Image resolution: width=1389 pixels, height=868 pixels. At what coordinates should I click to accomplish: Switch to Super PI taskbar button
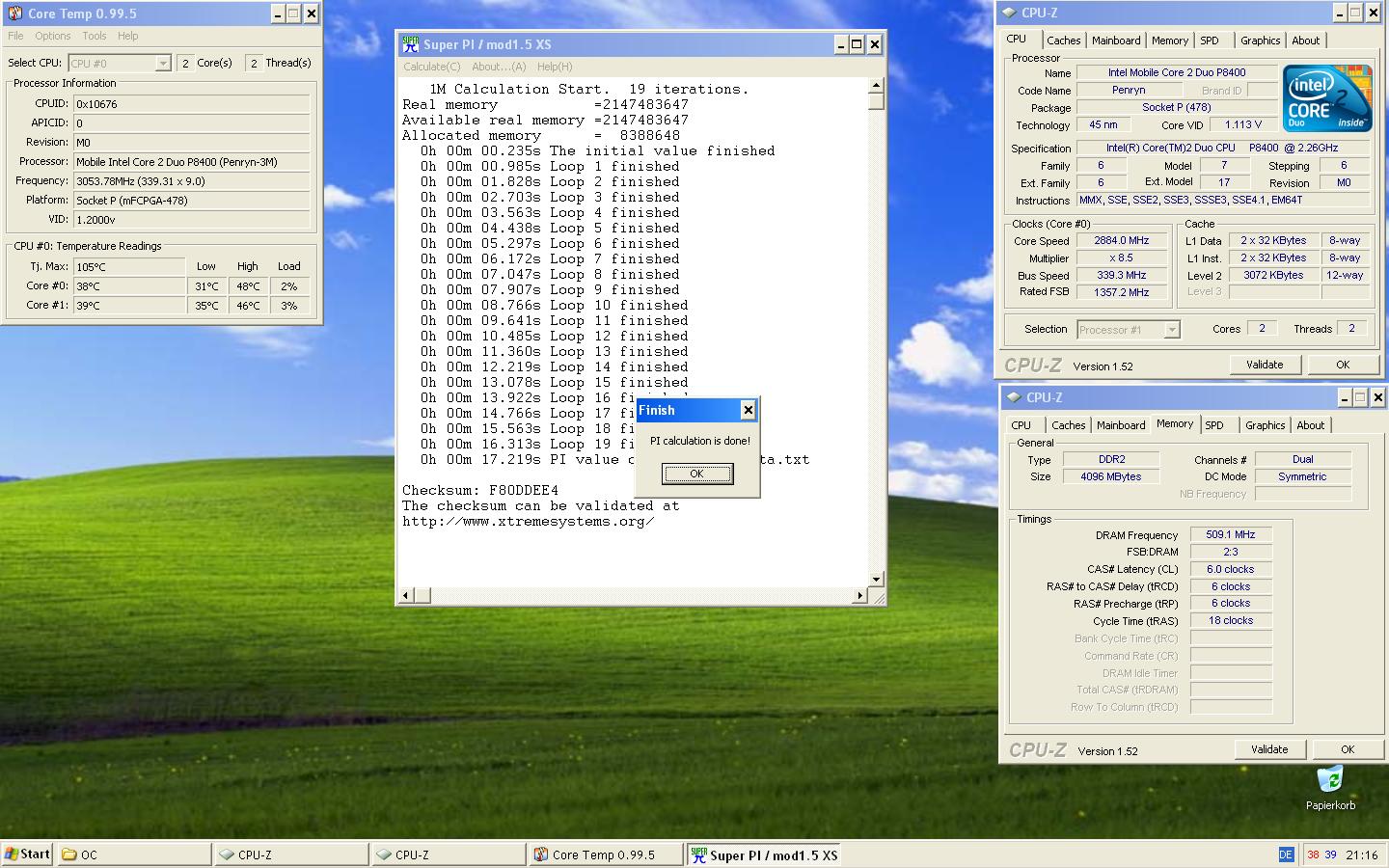(764, 854)
